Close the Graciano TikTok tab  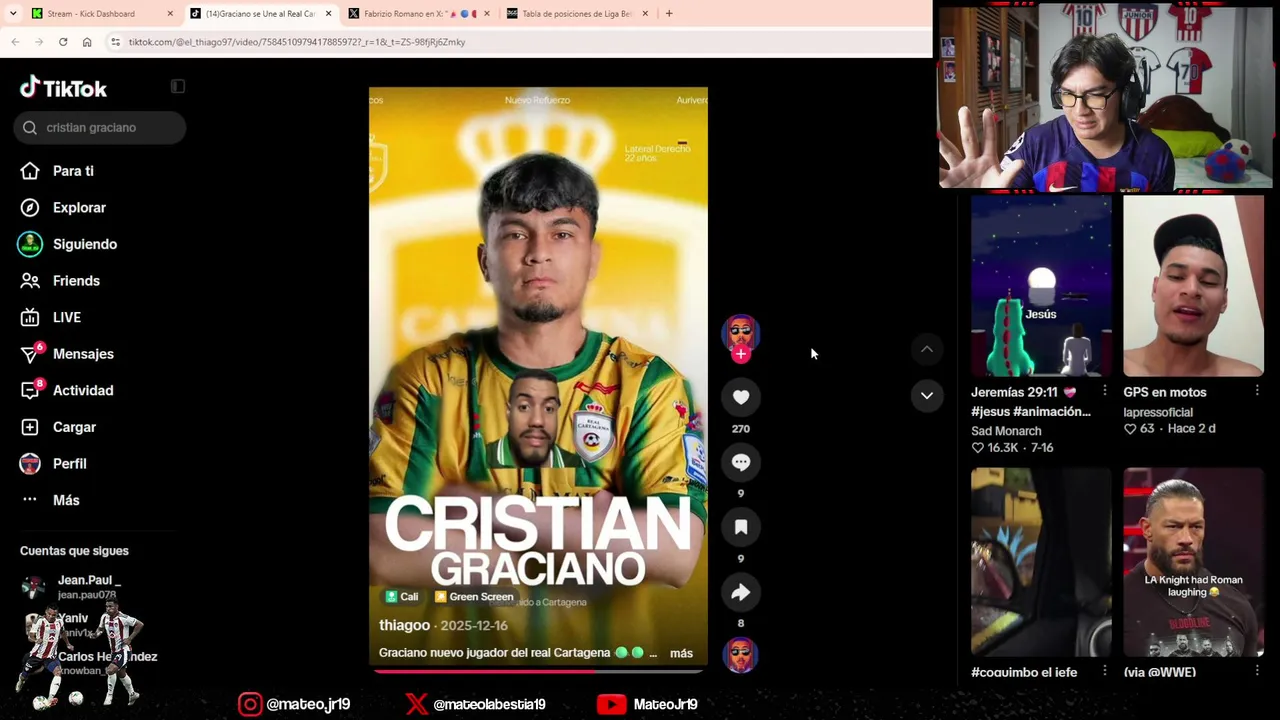[x=328, y=14]
